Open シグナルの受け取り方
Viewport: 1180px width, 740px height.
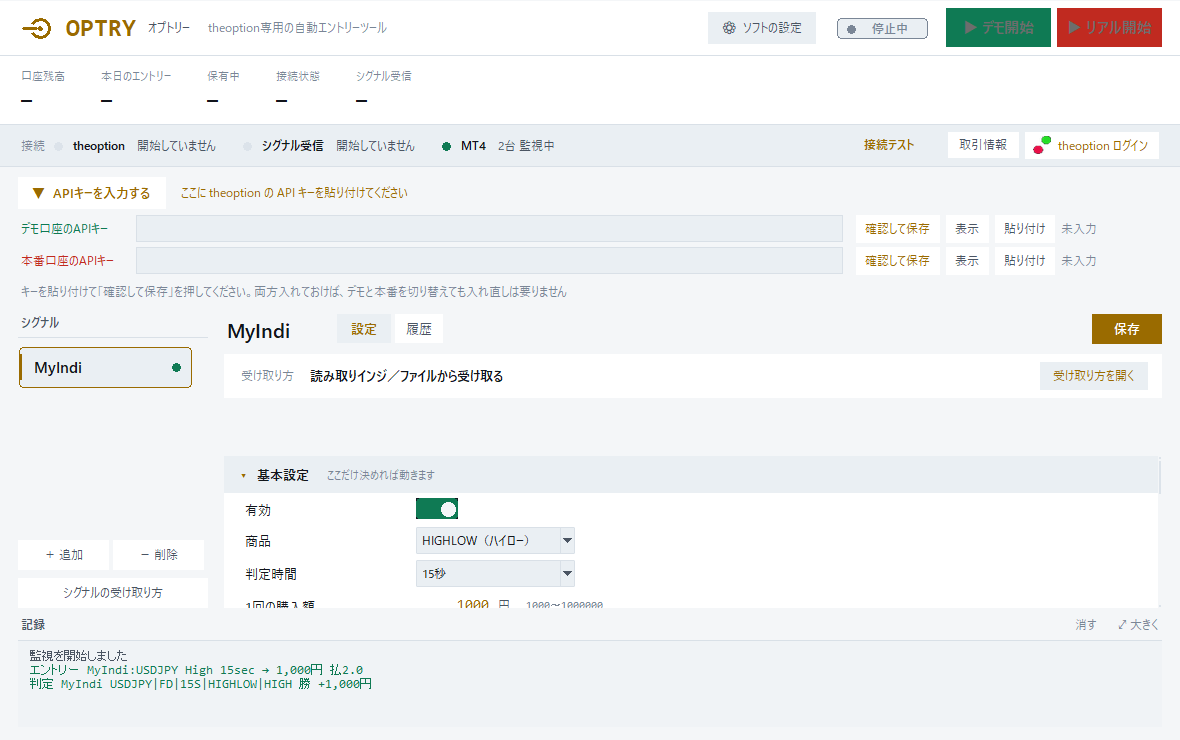[x=113, y=592]
